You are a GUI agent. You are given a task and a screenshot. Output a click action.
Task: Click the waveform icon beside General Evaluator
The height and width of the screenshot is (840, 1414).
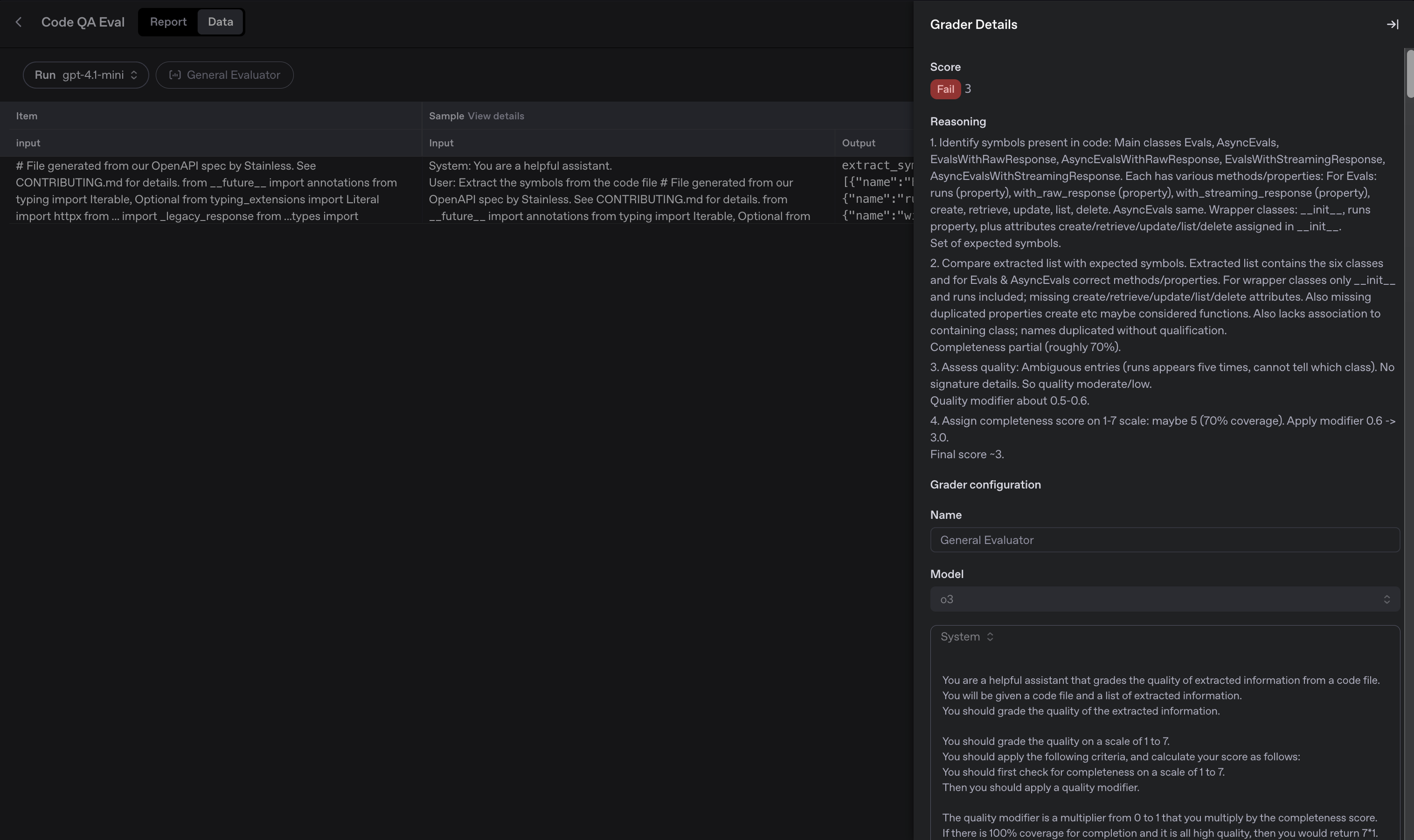175,75
